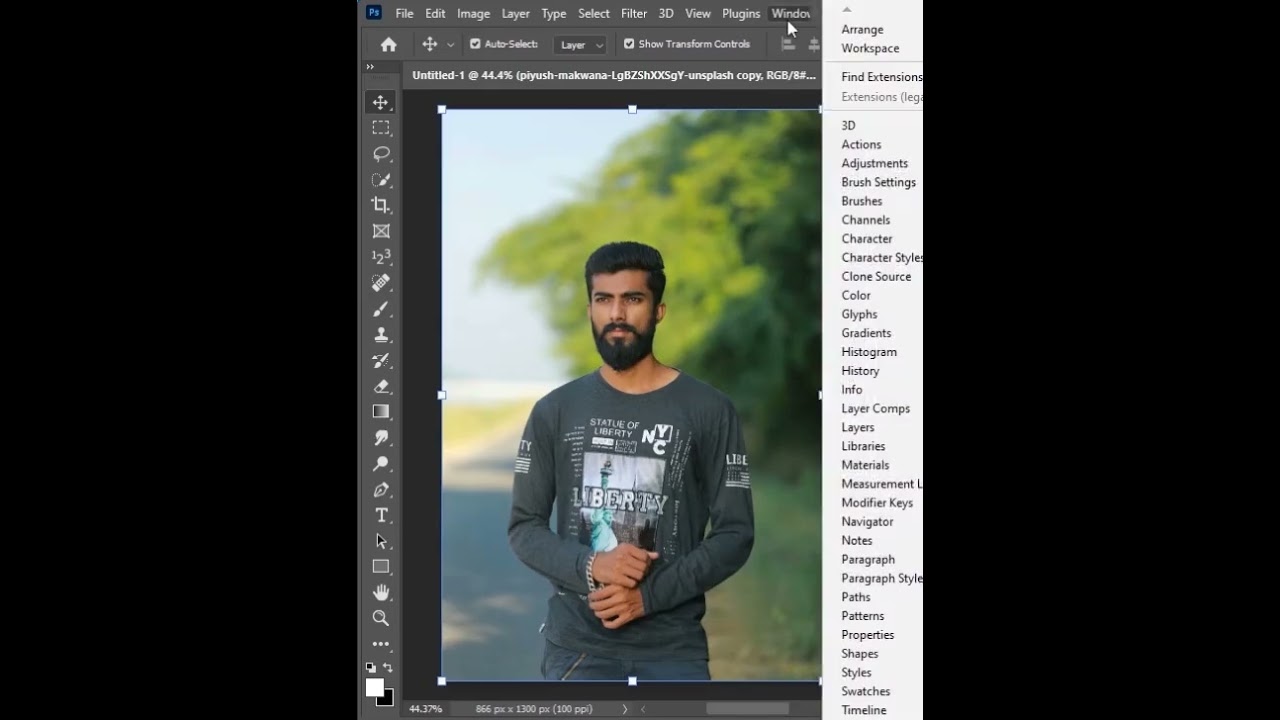Viewport: 1280px width, 720px height.
Task: Click the black background color swatch
Action: [x=388, y=699]
